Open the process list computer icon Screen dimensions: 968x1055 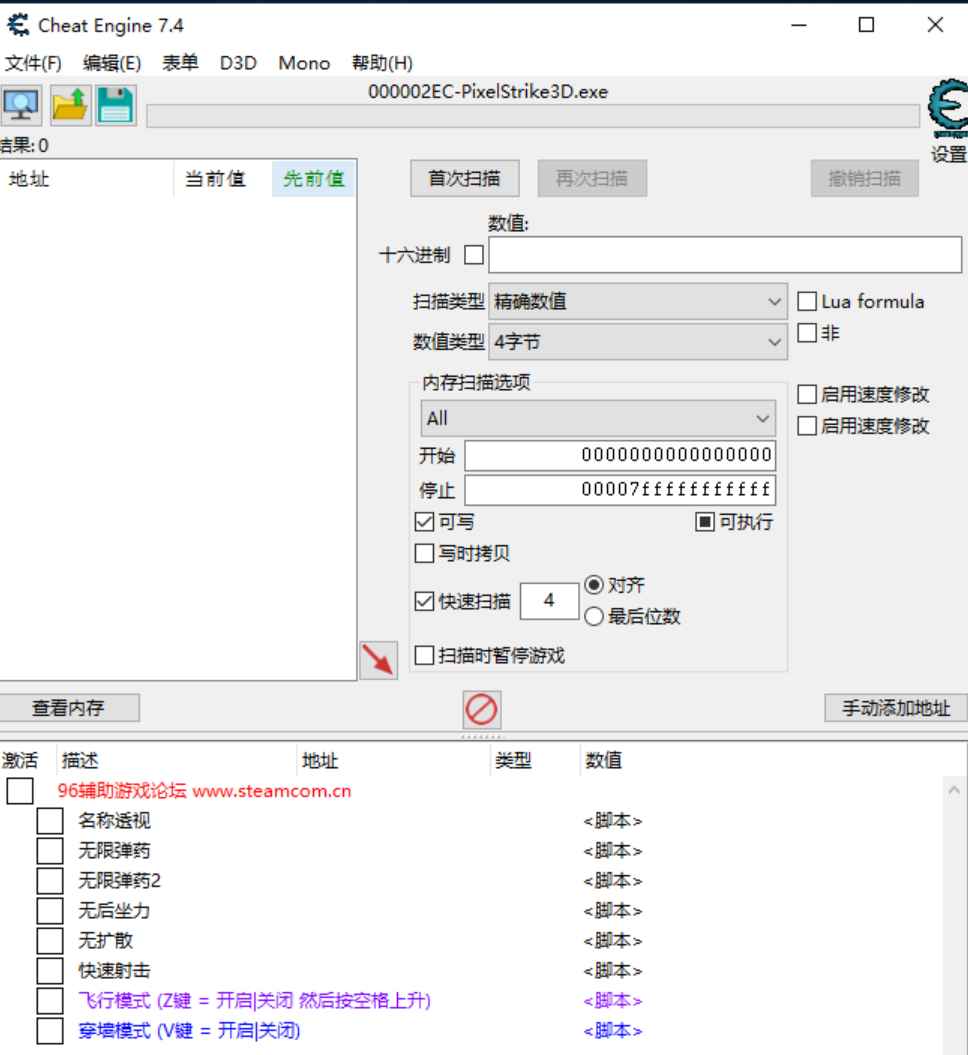tap(22, 106)
